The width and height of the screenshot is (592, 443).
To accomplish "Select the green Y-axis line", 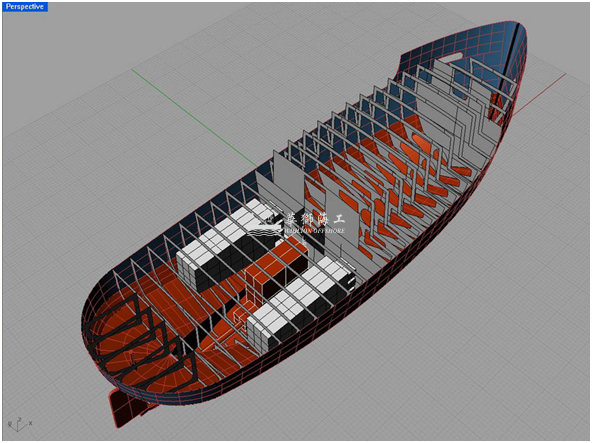I will point(194,118).
